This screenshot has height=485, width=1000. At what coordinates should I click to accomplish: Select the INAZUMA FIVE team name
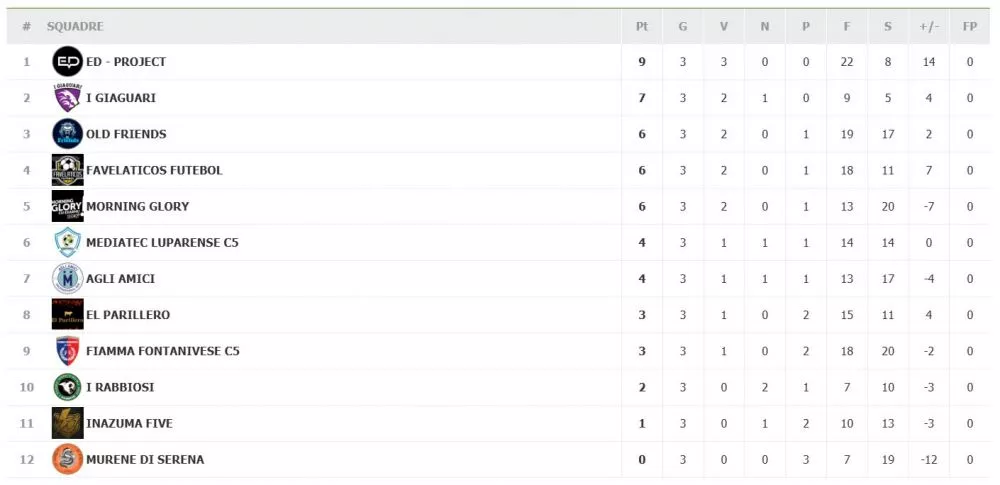(129, 423)
